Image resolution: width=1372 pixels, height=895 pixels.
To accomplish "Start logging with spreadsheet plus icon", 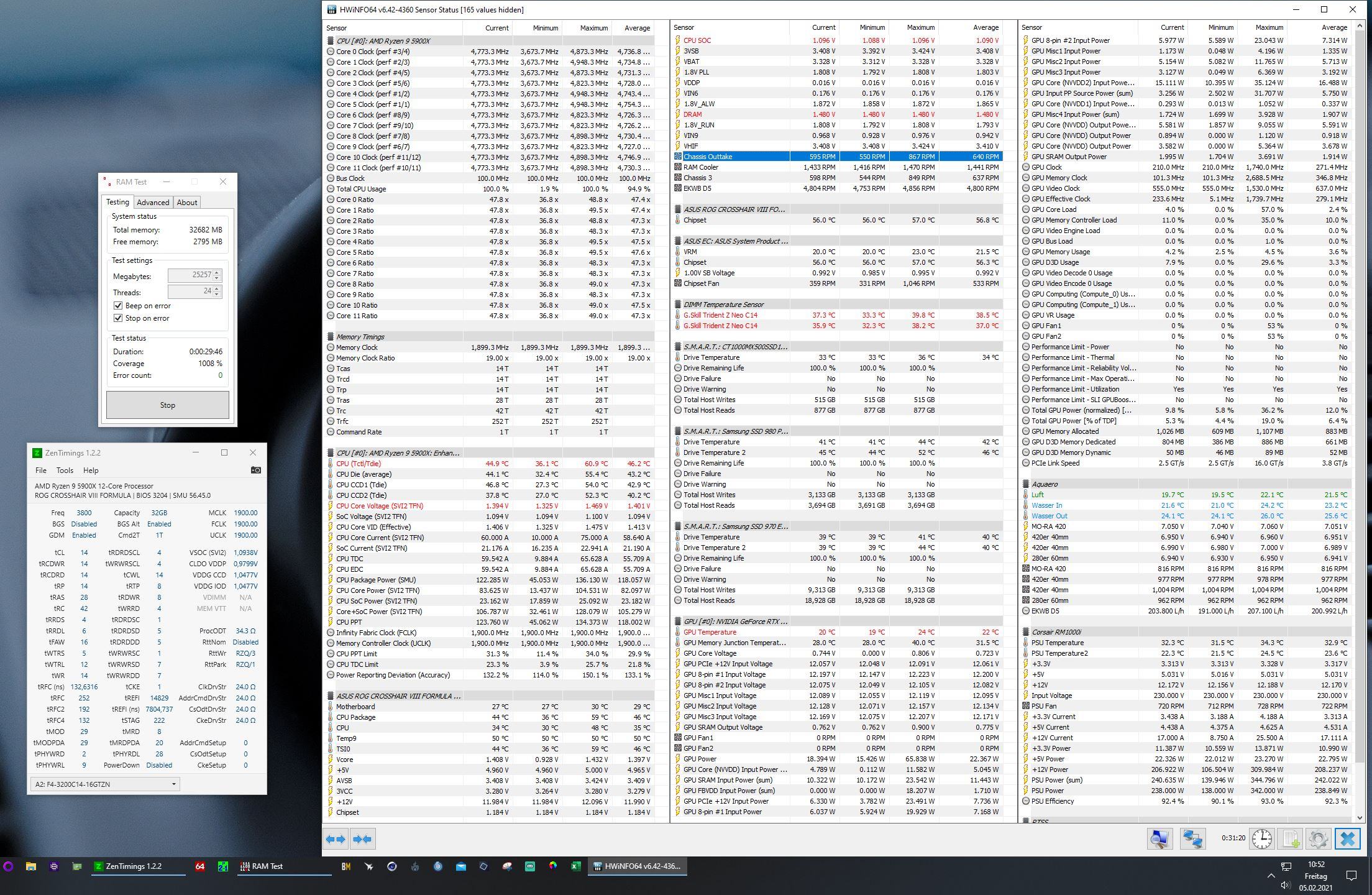I will [x=1291, y=839].
